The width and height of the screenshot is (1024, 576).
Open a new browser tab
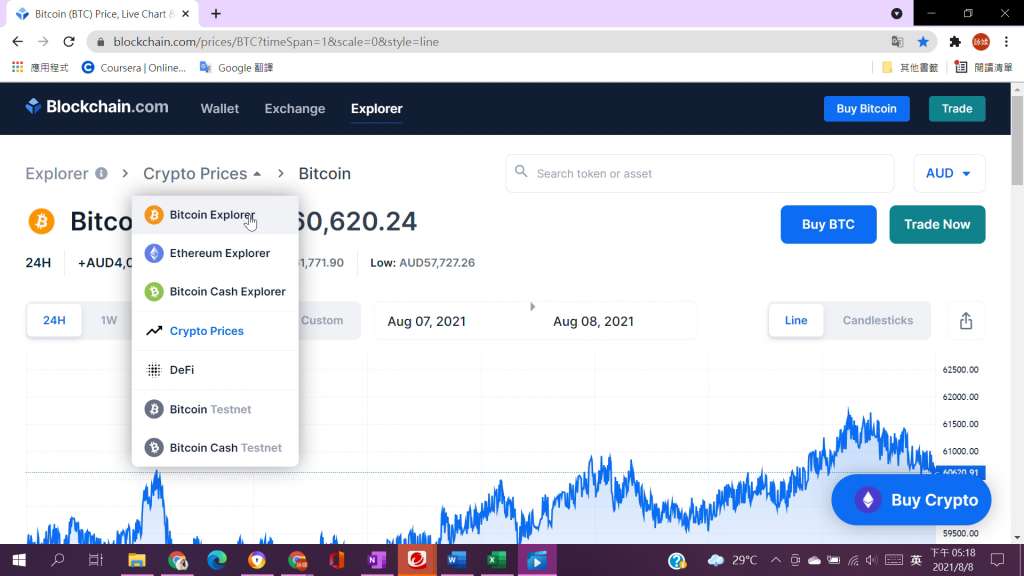tap(216, 14)
